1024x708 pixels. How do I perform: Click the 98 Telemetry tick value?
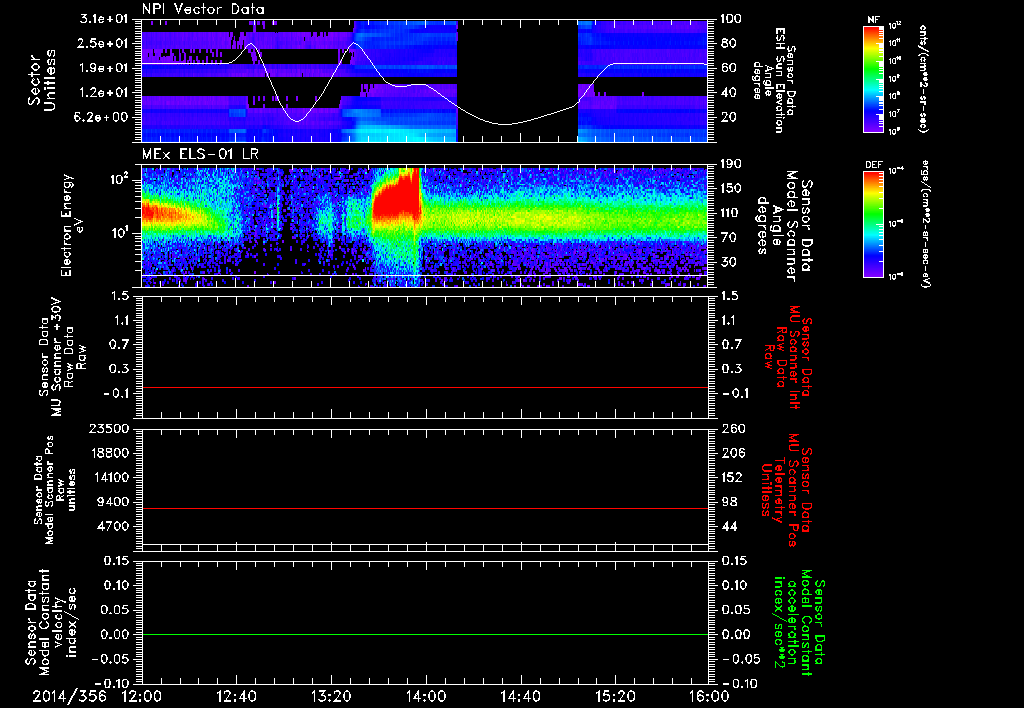(x=729, y=502)
